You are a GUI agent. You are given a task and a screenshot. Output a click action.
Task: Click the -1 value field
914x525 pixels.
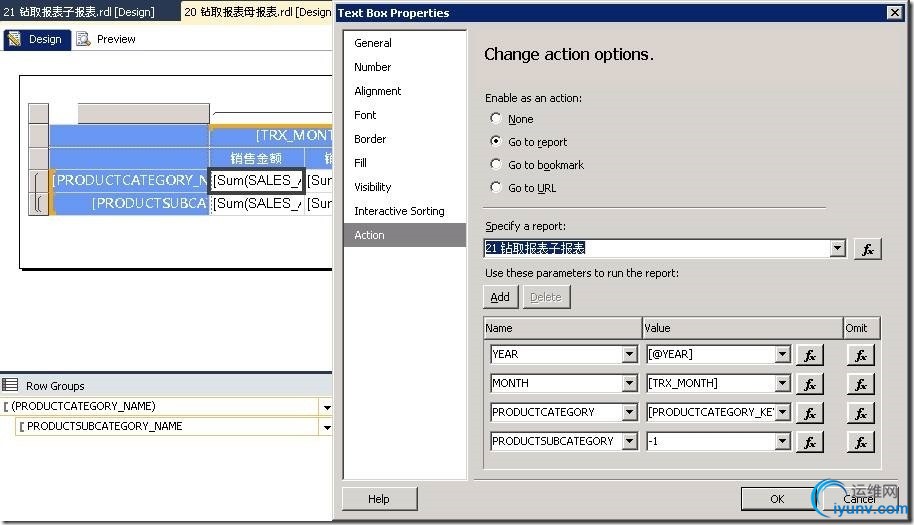[x=711, y=442]
